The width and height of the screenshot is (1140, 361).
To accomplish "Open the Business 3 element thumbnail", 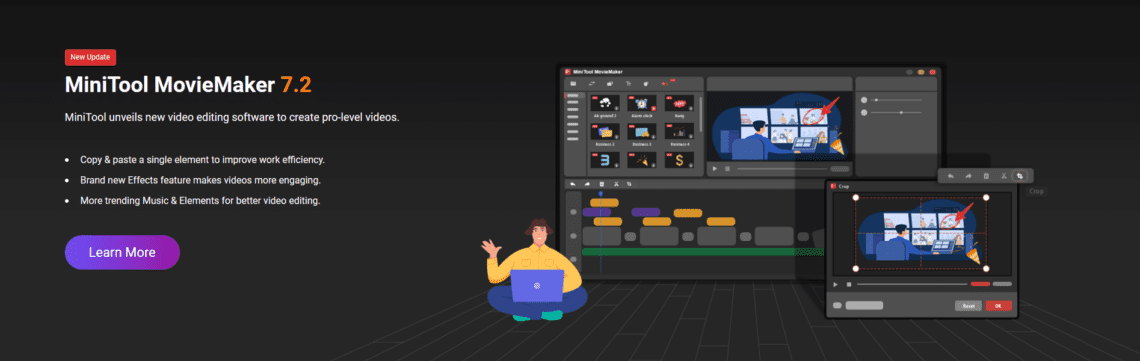I will pyautogui.click(x=642, y=132).
